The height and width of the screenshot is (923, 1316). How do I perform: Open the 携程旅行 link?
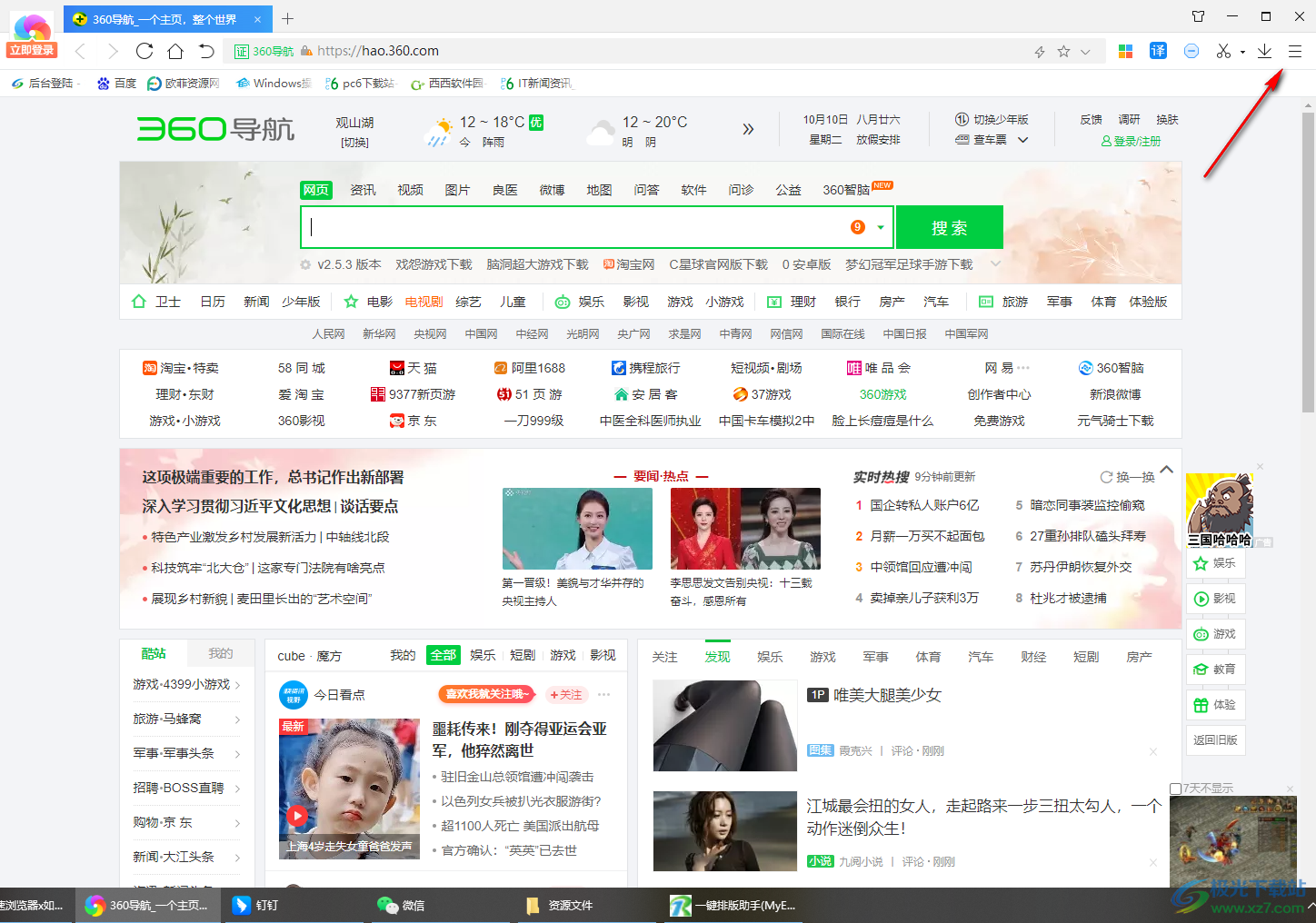tap(646, 368)
